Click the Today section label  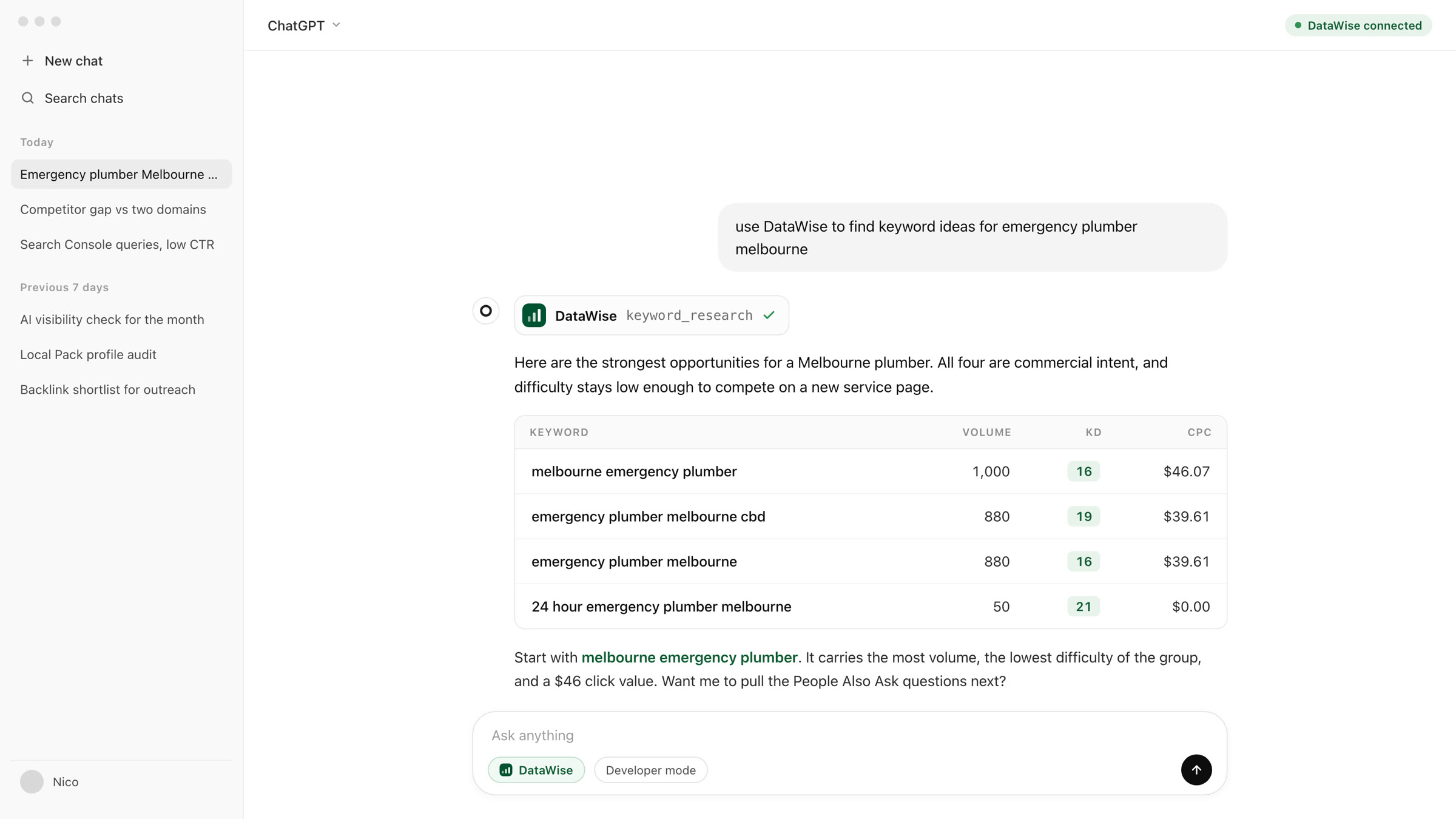[x=36, y=142]
